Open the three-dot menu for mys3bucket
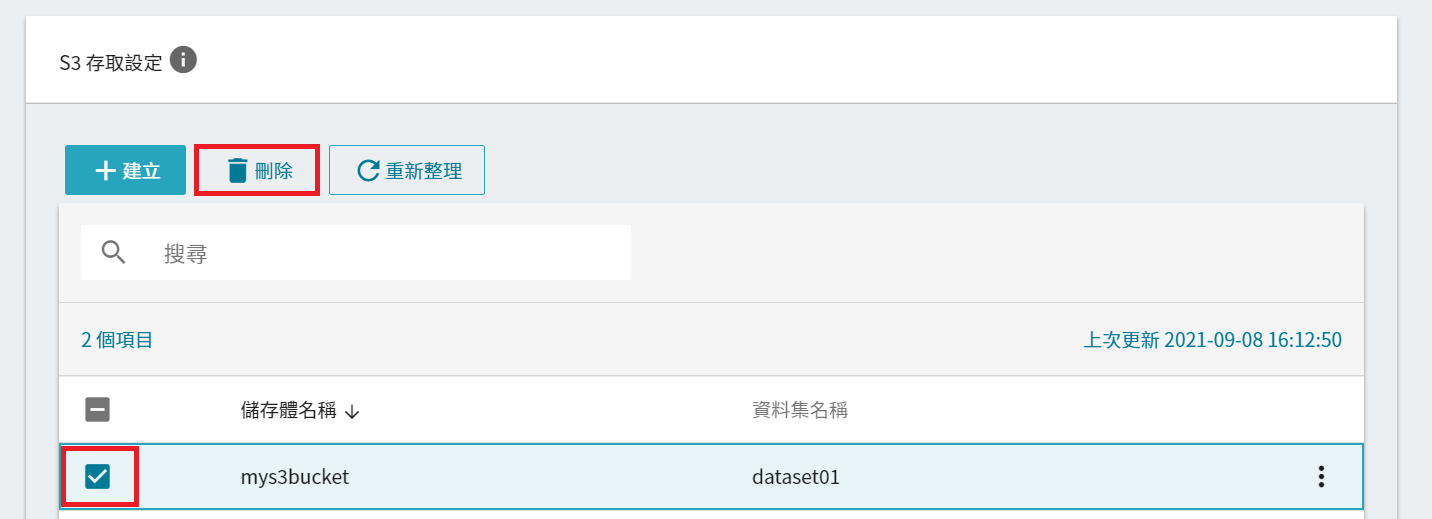This screenshot has width=1432, height=519. coord(1321,477)
